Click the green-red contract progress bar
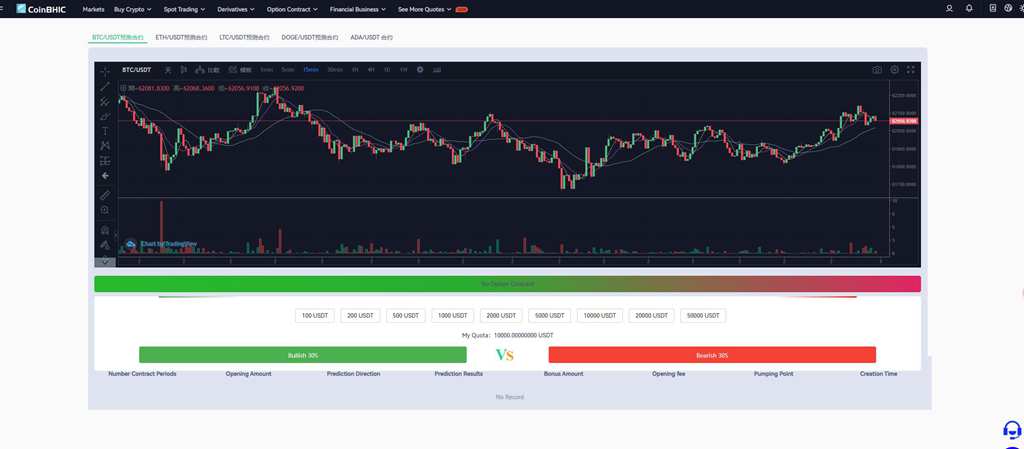The height and width of the screenshot is (449, 1024). [507, 284]
